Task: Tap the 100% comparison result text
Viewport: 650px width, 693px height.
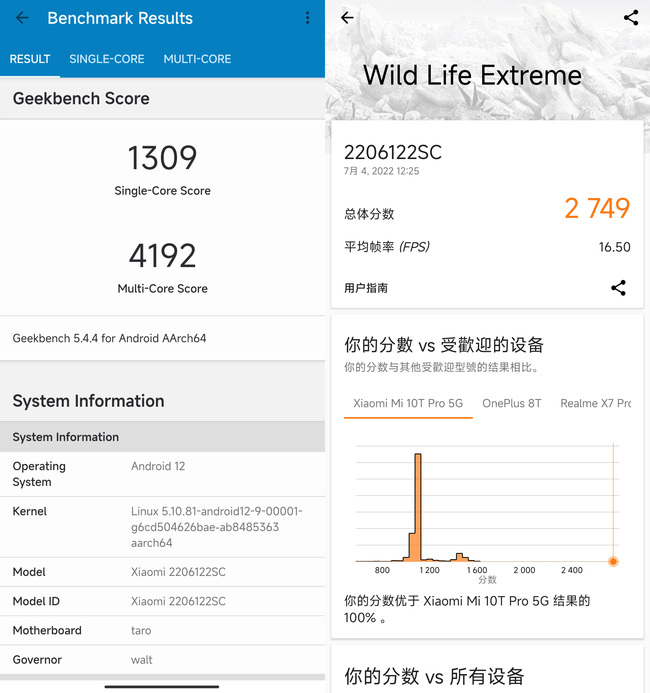Action: click(x=467, y=609)
